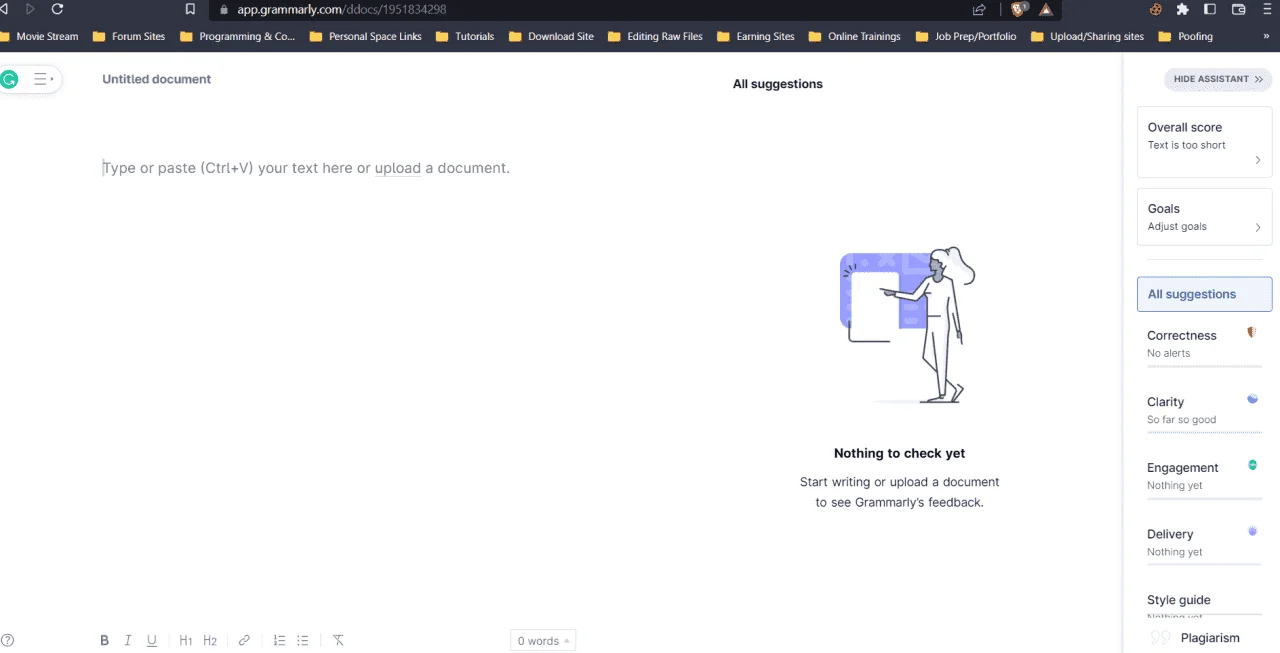Open the Forum Sites bookmarks folder
Screen dimensions: 1280x653
(x=129, y=36)
